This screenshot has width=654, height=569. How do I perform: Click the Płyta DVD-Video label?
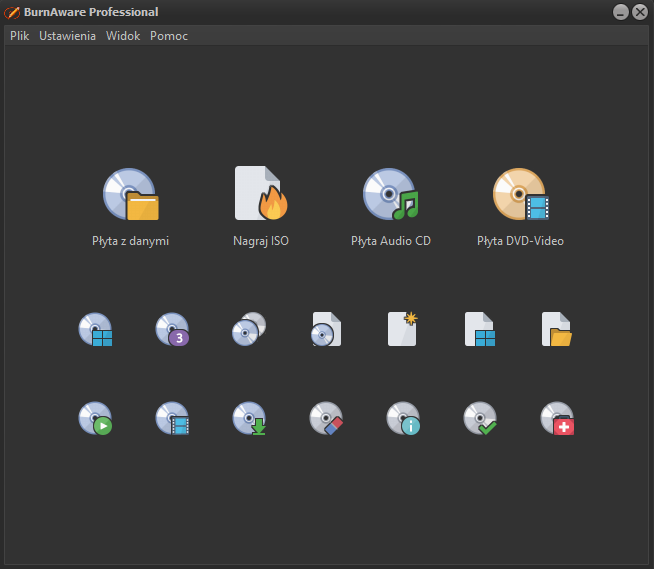pos(521,241)
